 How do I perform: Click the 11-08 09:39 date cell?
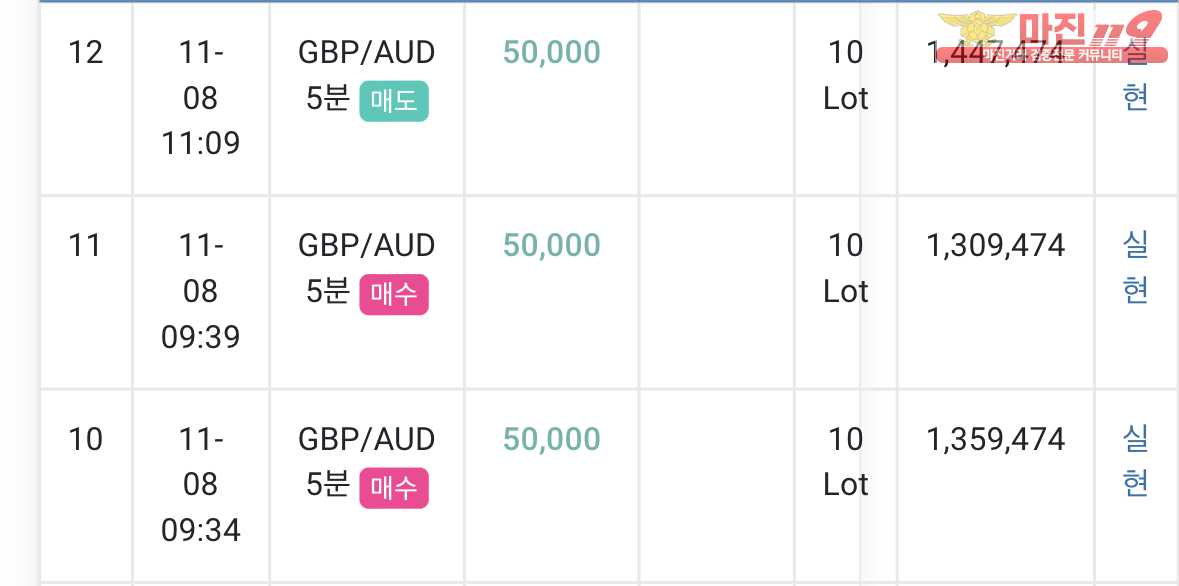tap(201, 291)
